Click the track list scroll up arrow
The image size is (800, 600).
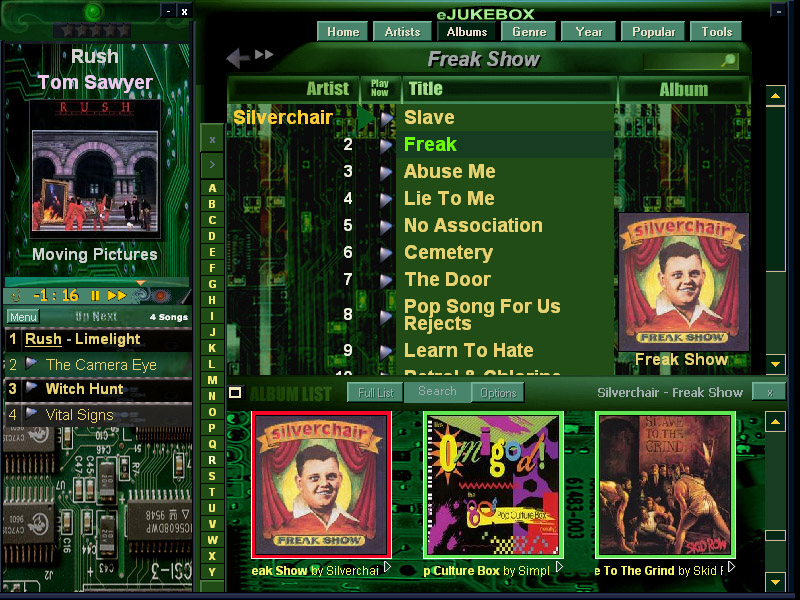point(776,95)
